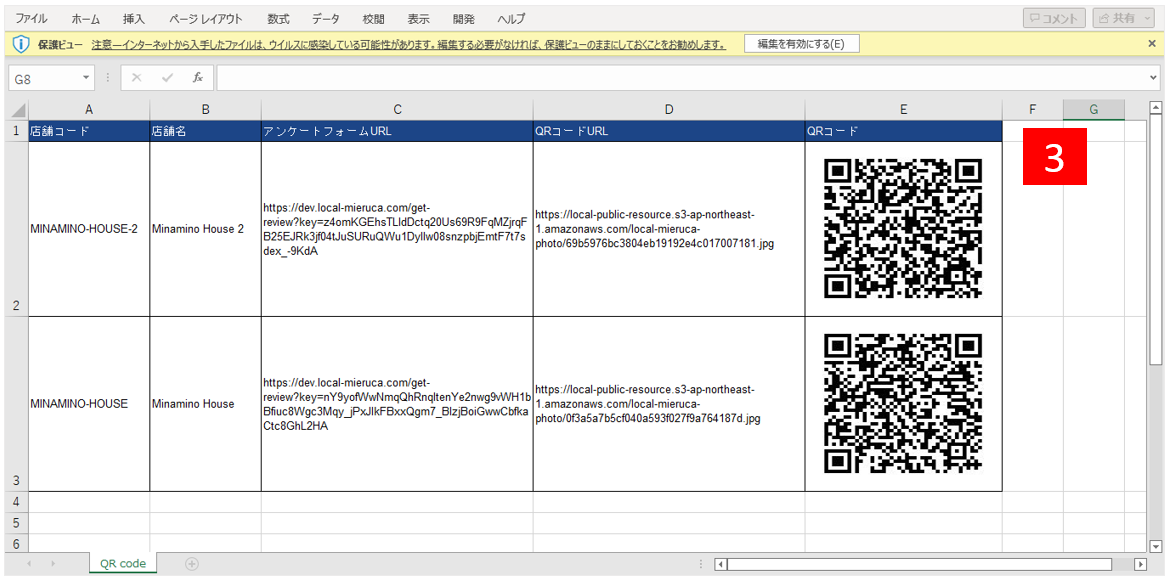
Task: Open the ページ レイアウト tab
Action: pos(206,18)
